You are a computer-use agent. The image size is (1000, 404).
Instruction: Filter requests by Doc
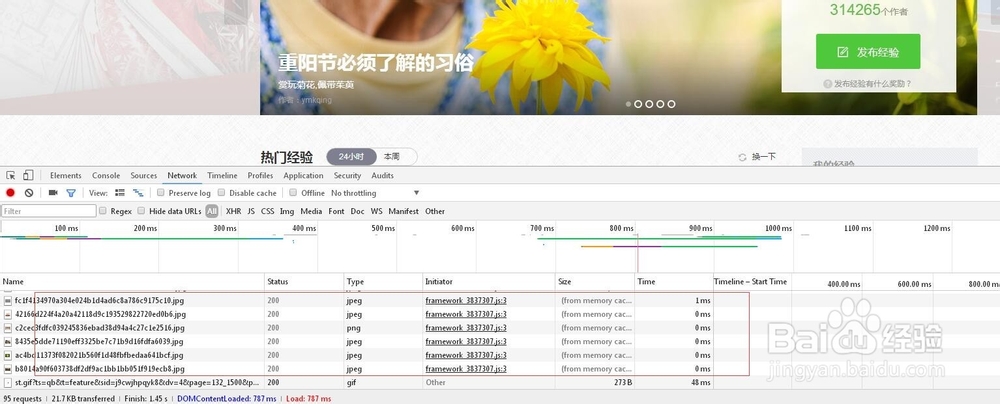[358, 211]
